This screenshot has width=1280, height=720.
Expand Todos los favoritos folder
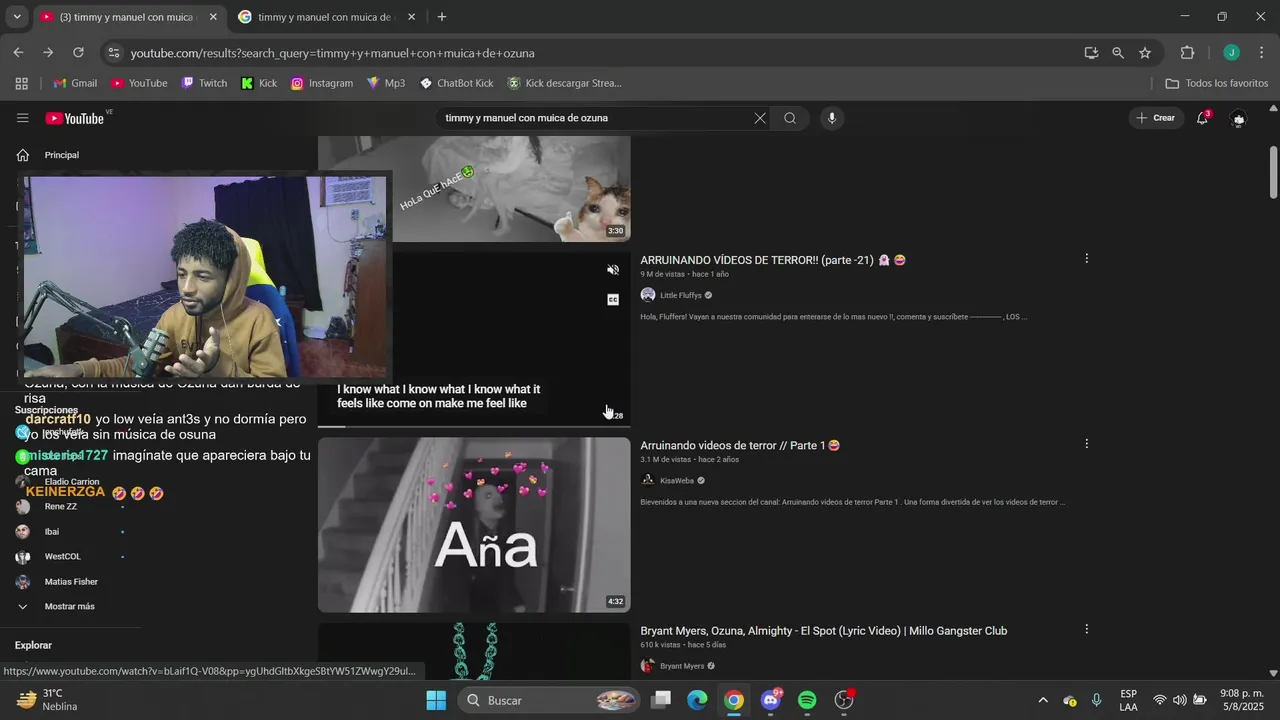(x=1217, y=83)
